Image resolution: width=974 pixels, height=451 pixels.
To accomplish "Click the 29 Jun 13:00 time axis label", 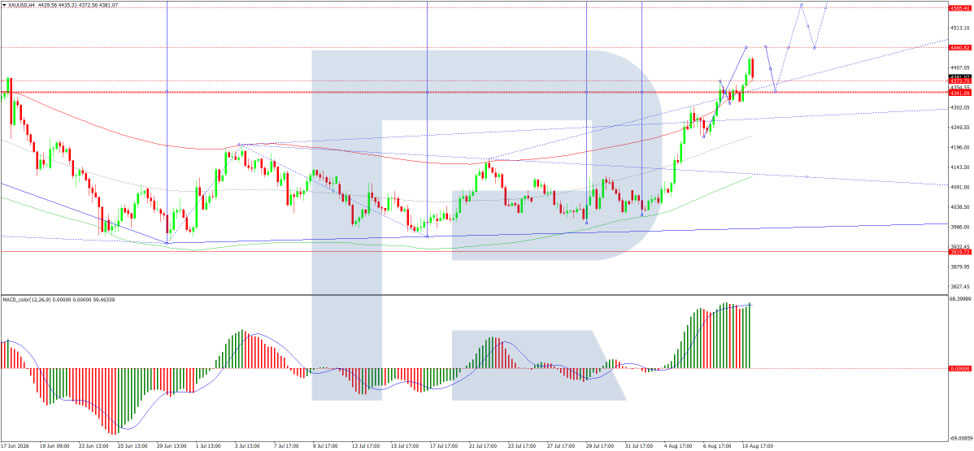I will tap(170, 446).
